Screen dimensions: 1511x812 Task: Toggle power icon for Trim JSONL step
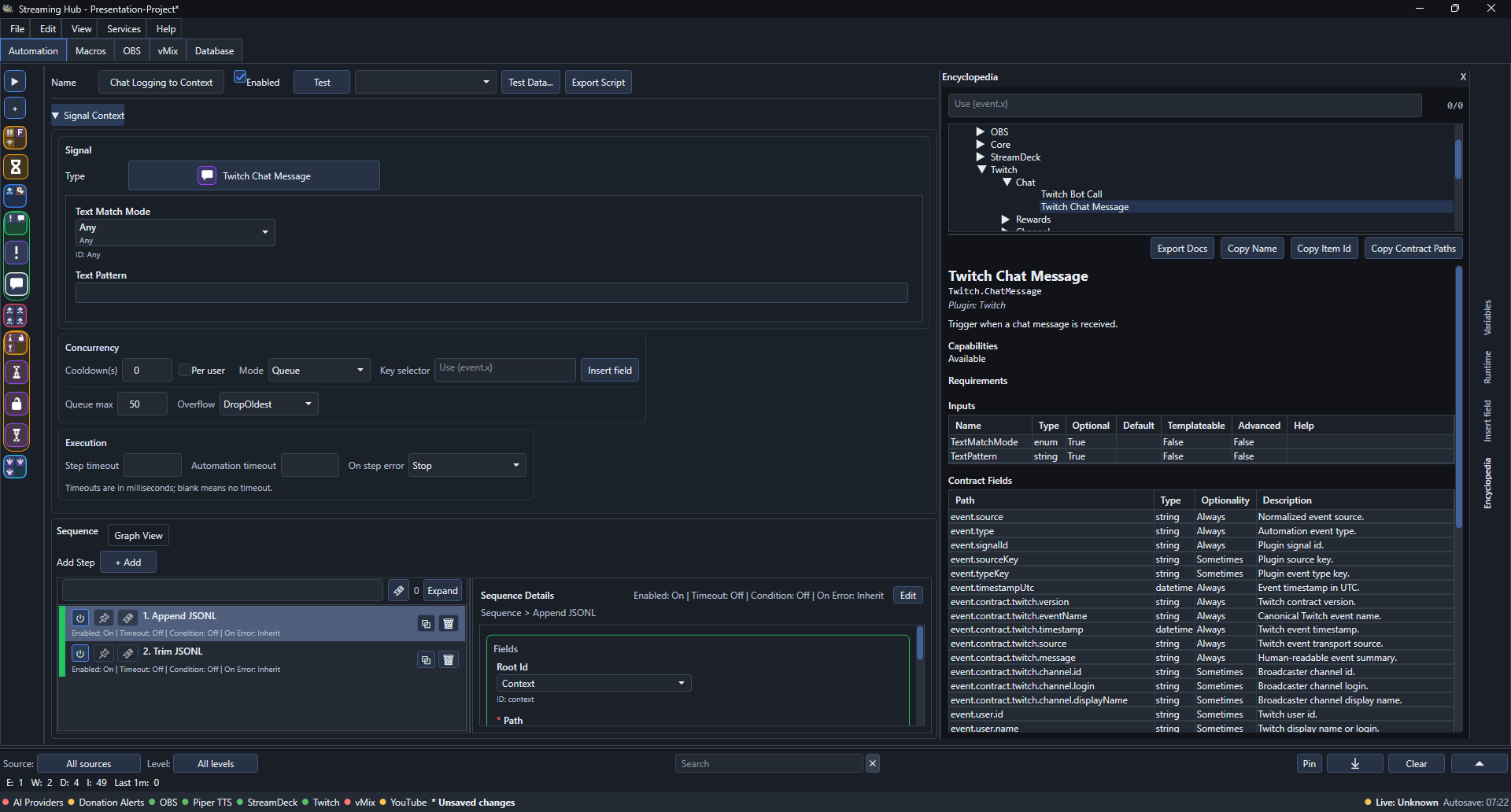(80, 654)
